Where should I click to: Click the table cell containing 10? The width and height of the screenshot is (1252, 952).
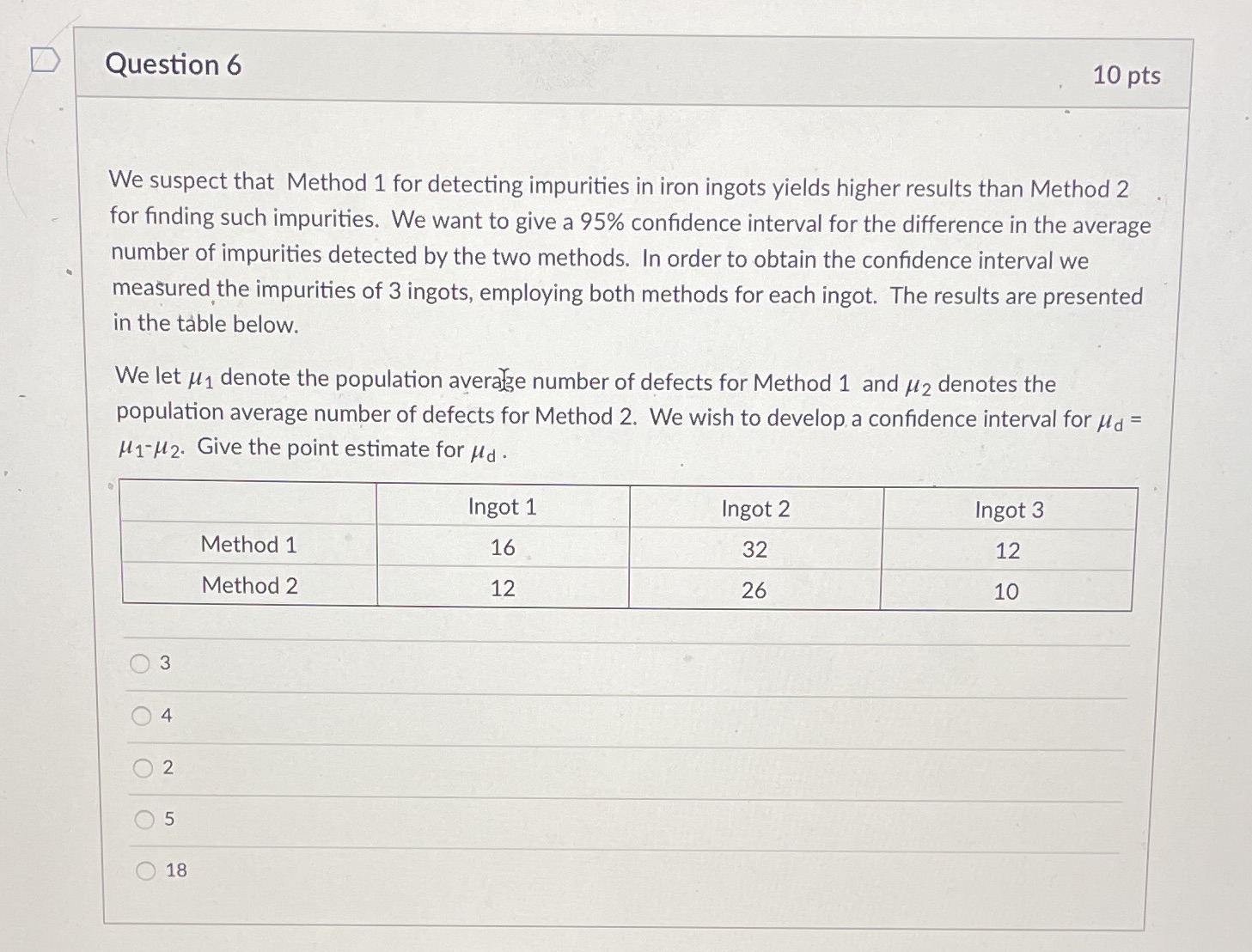[x=1008, y=593]
